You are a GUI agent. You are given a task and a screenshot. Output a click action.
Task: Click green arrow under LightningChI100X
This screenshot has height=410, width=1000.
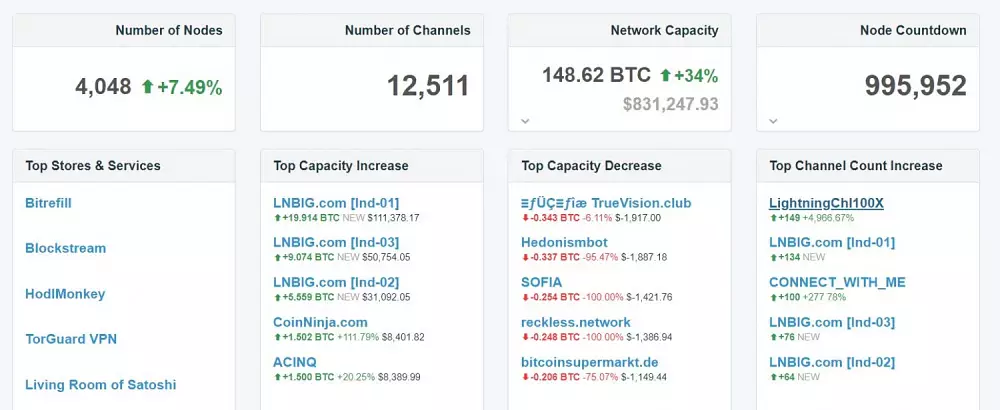pyautogui.click(x=773, y=217)
